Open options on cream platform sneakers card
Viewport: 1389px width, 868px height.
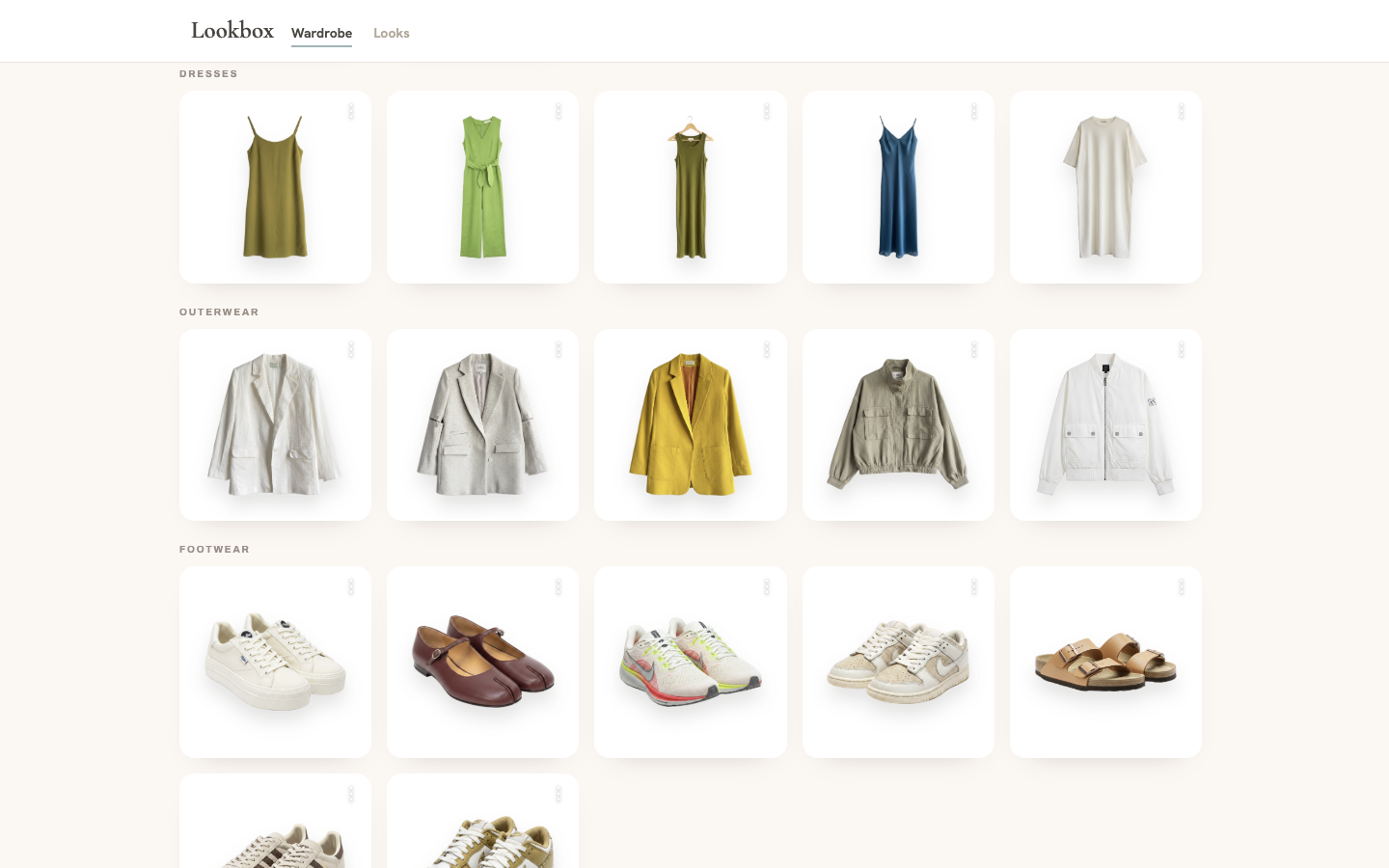[351, 586]
